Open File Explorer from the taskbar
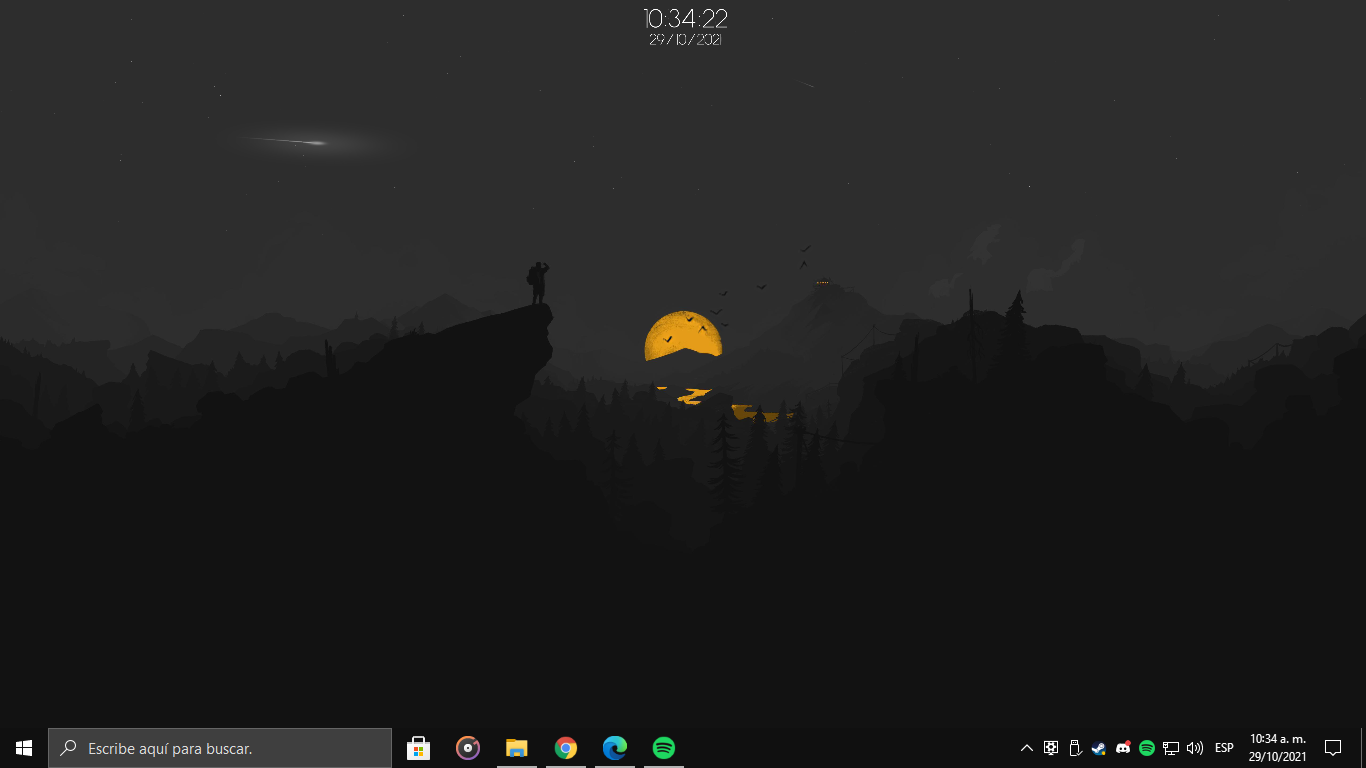The height and width of the screenshot is (768, 1366). point(517,748)
